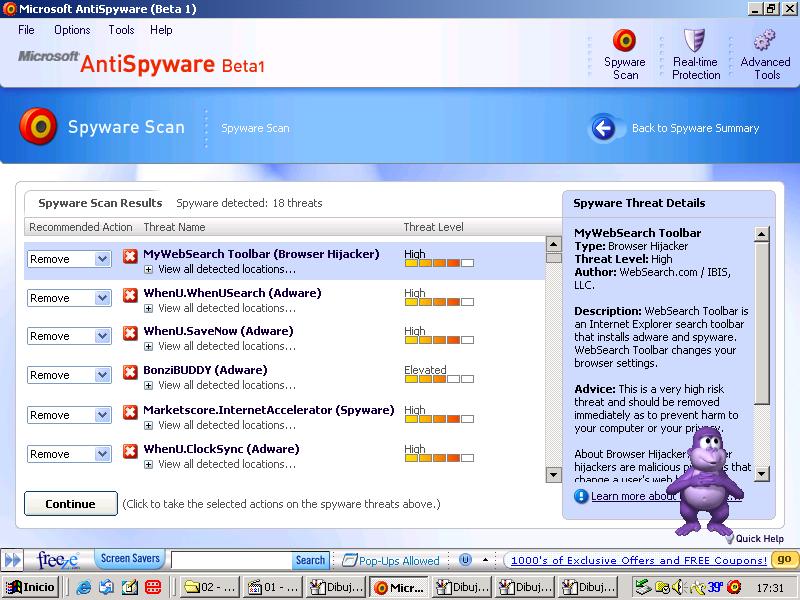
Task: Expand detected locations for WhenU.SaveNow
Action: [x=148, y=347]
